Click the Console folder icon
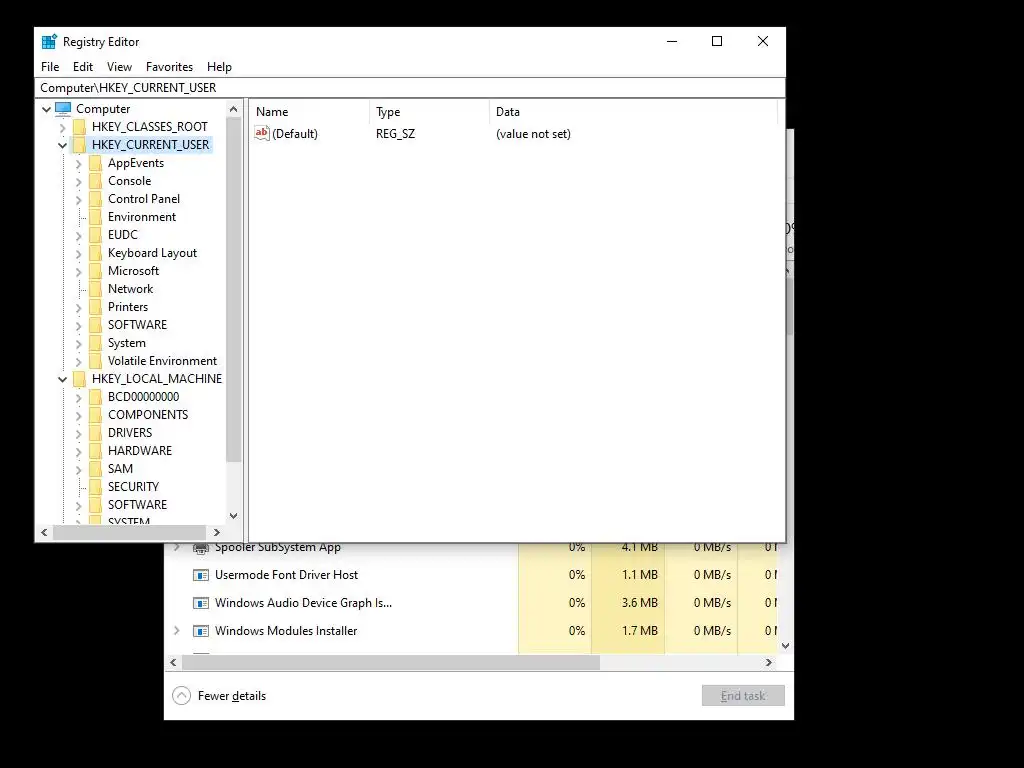This screenshot has width=1024, height=768. 95,181
